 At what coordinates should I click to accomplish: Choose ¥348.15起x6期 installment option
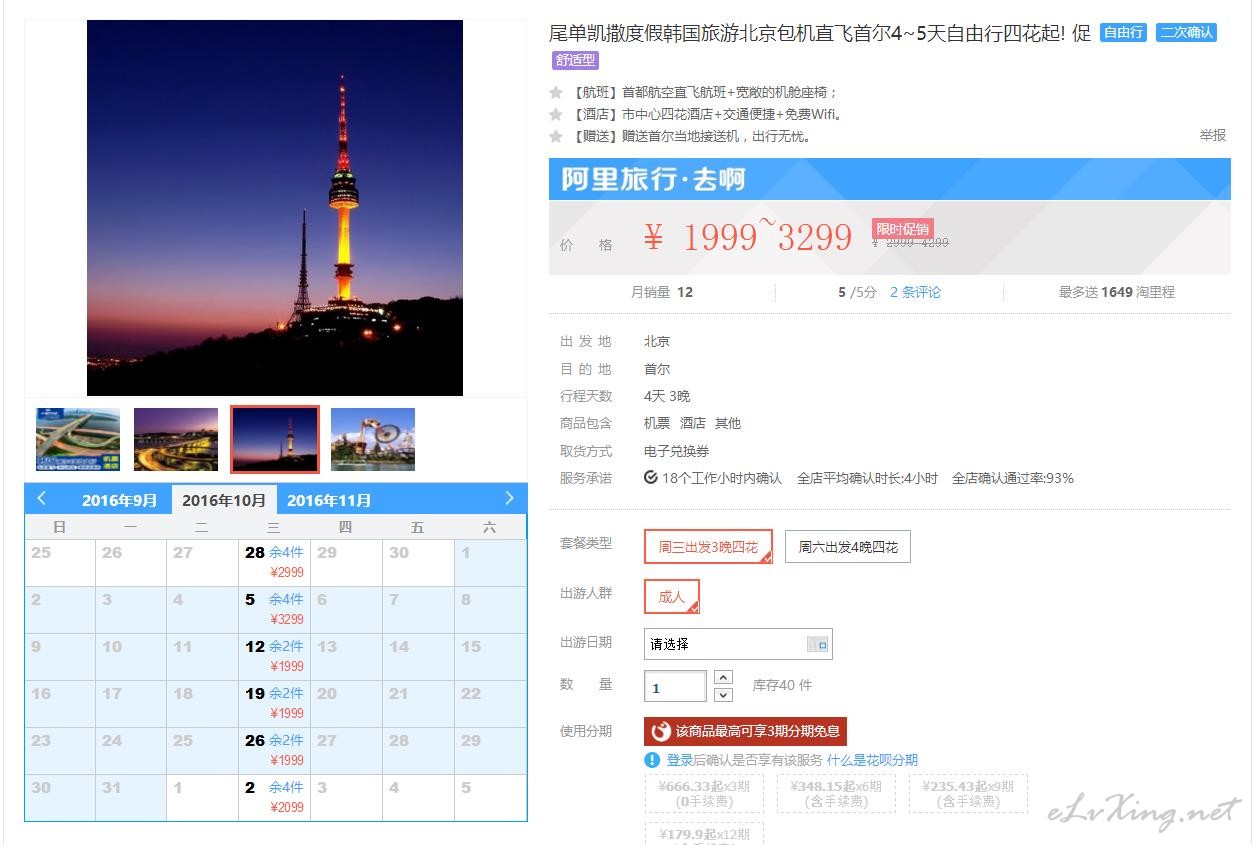click(836, 794)
